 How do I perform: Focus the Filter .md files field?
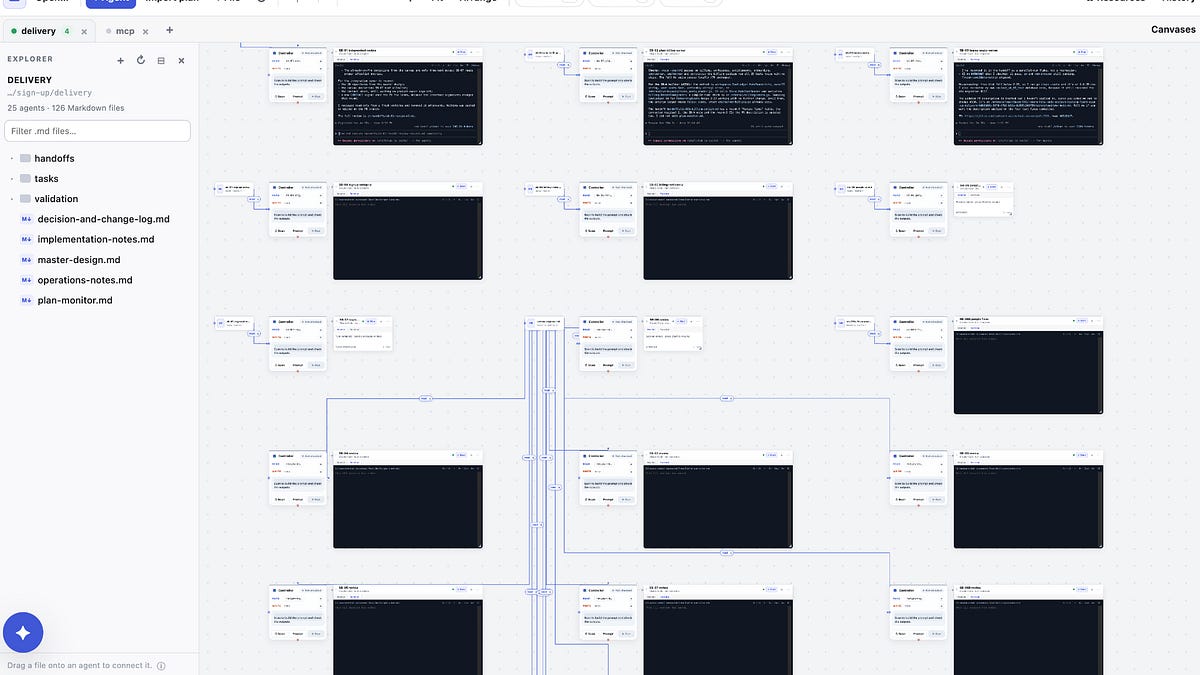tap(97, 131)
